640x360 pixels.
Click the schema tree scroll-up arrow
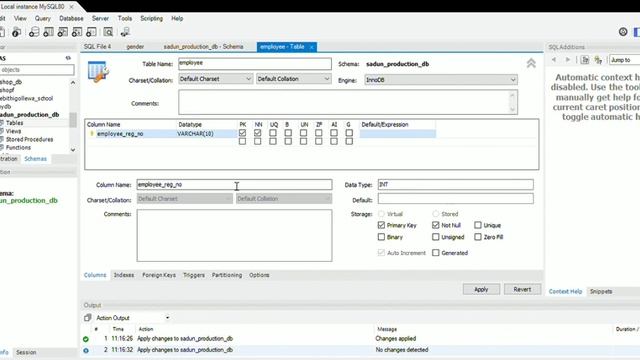(x=73, y=82)
